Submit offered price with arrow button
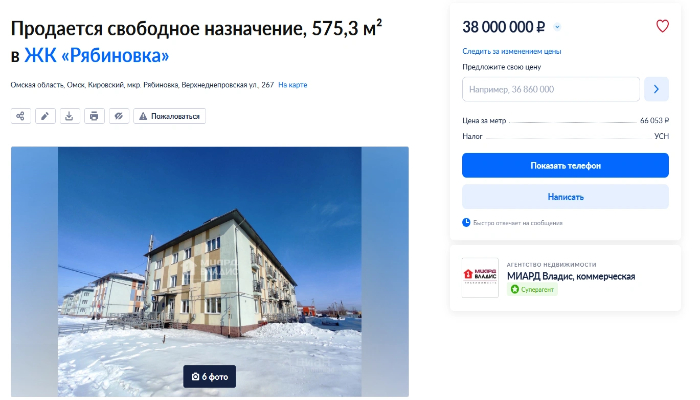The width and height of the screenshot is (700, 400). tap(656, 89)
